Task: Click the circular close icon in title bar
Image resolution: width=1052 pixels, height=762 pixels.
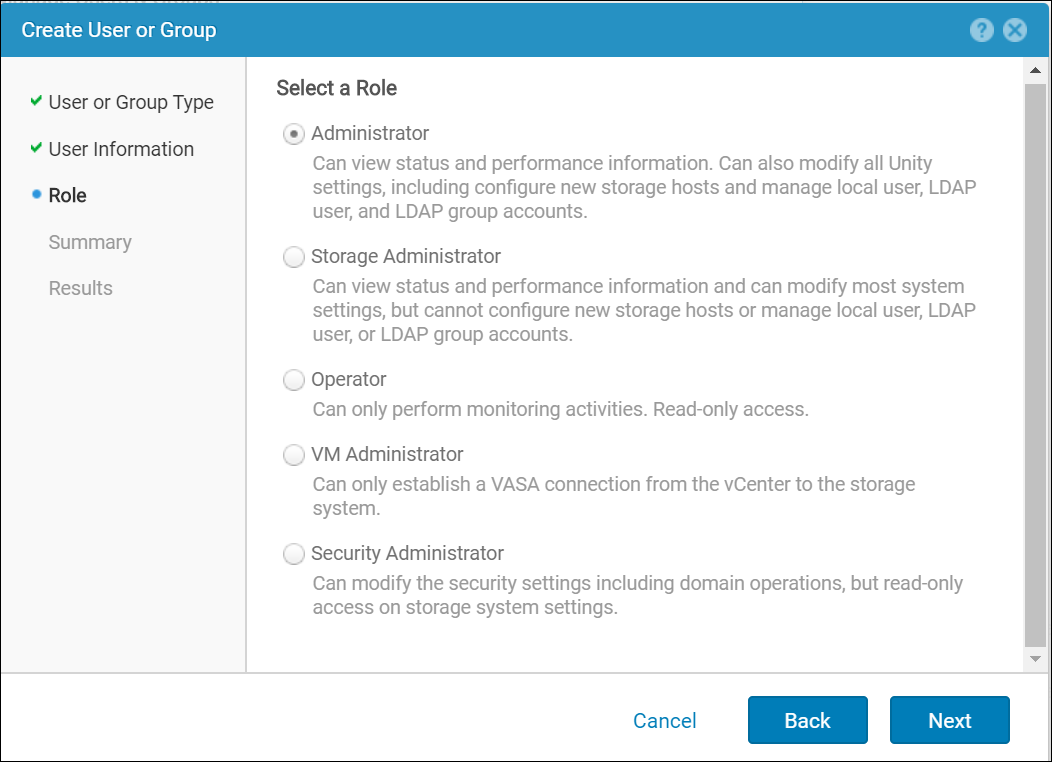Action: (1015, 30)
